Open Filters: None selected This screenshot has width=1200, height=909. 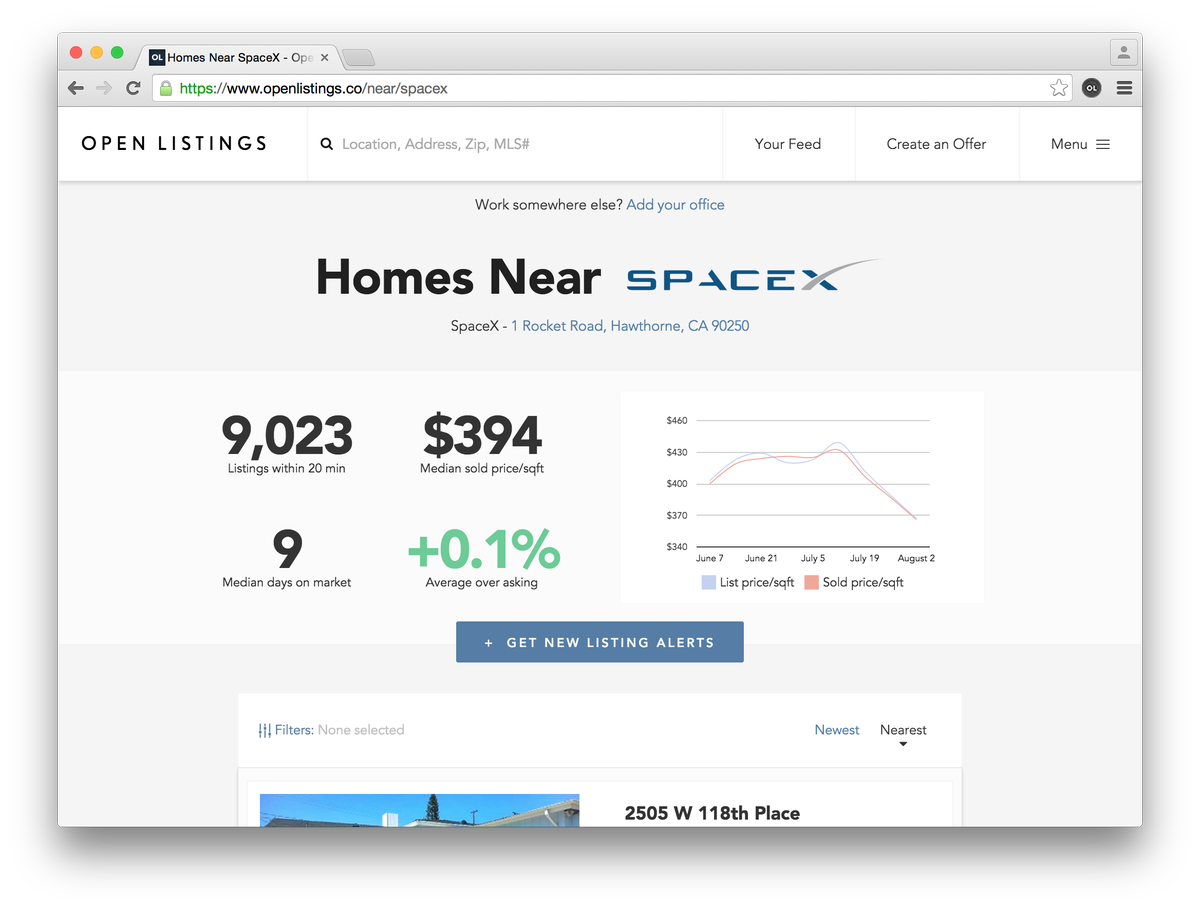[x=331, y=730]
